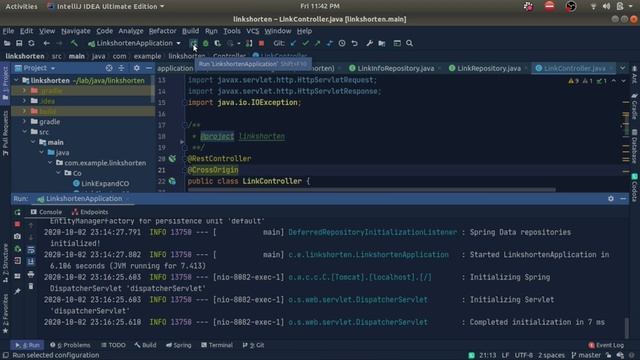Click the master Git branch widget
This screenshot has width=640, height=360.
[x=586, y=356]
